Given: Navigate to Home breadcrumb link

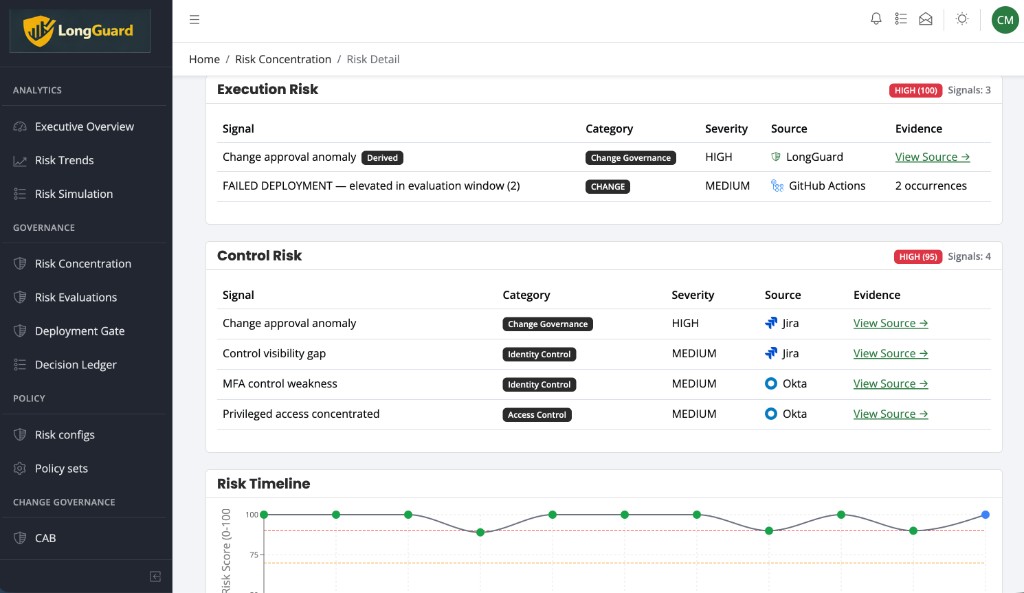Looking at the screenshot, I should [204, 60].
